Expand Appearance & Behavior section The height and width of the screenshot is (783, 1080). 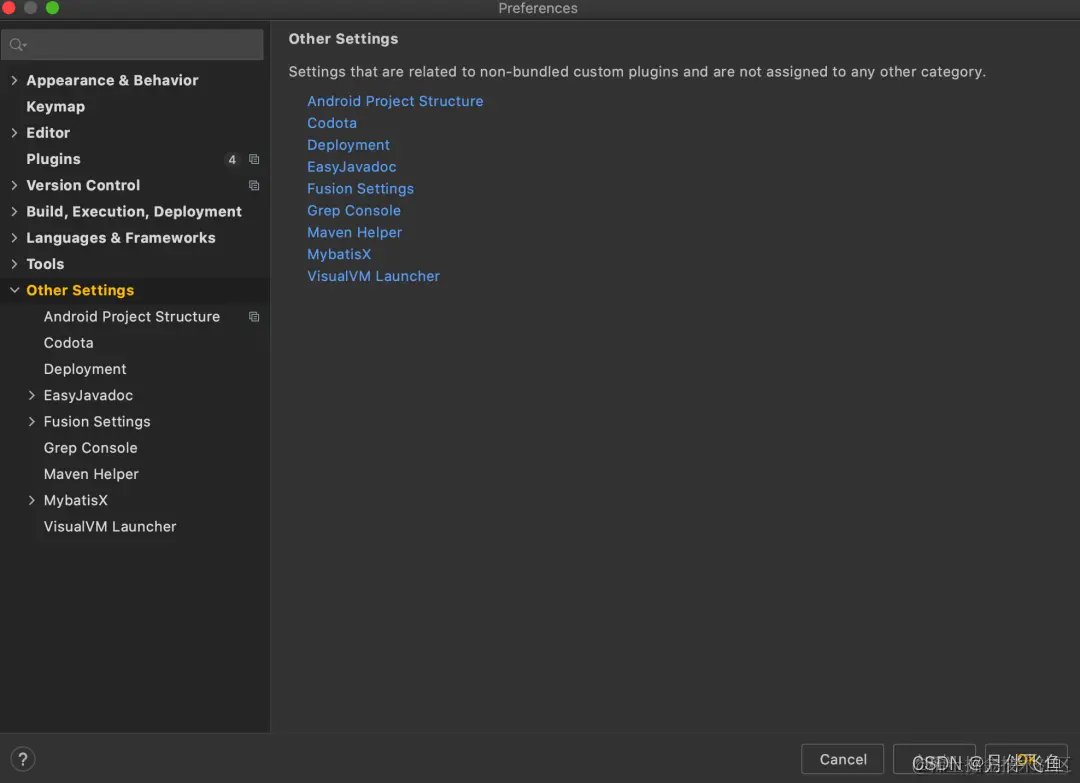[14, 80]
